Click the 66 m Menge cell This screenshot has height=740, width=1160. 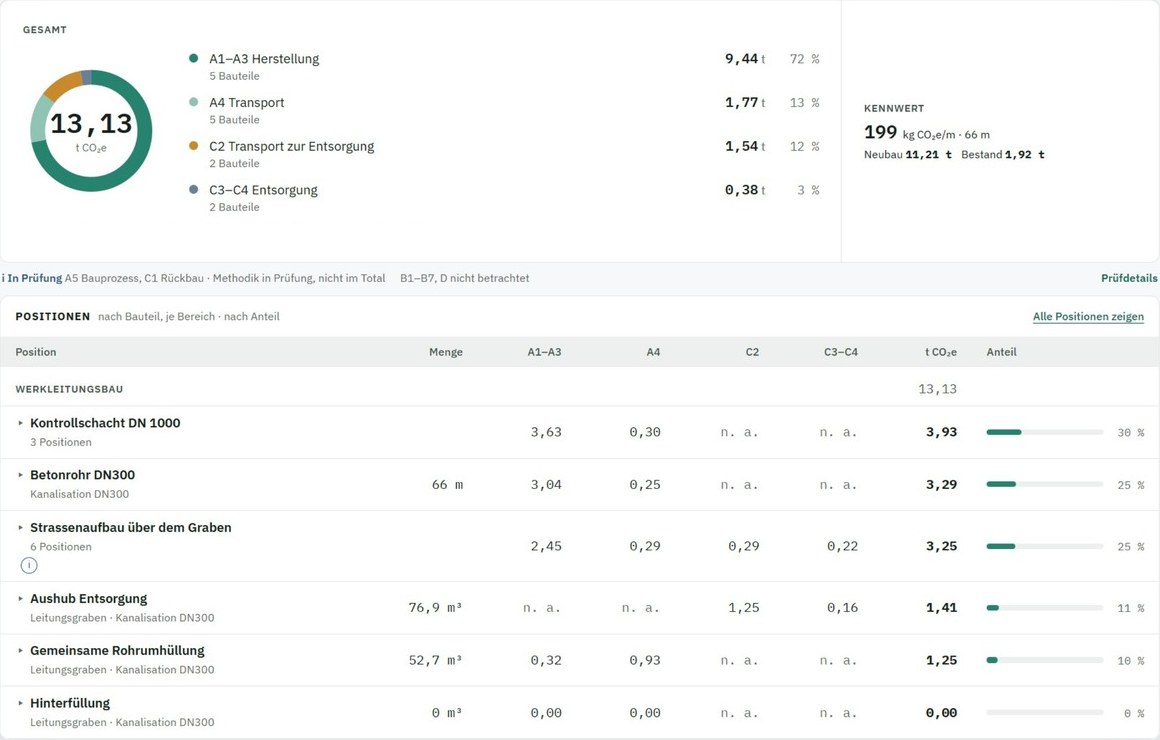tap(447, 485)
